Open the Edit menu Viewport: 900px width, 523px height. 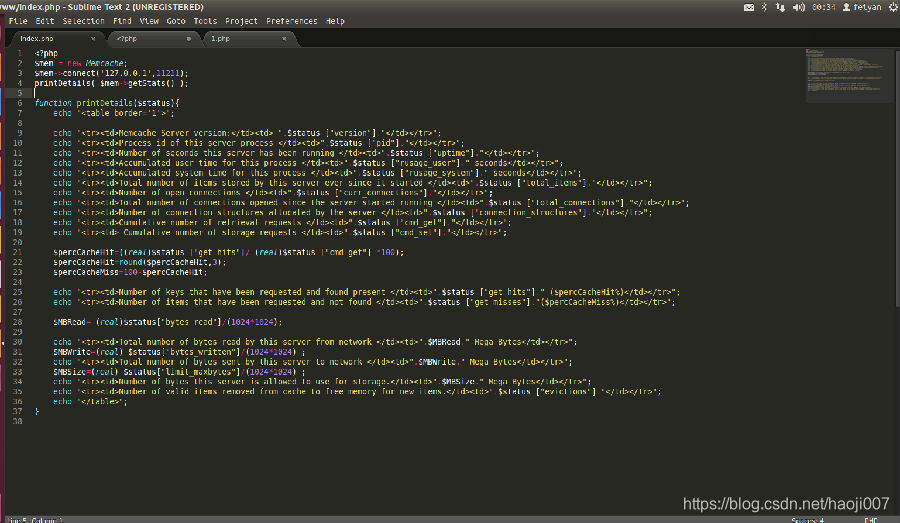pyautogui.click(x=45, y=21)
